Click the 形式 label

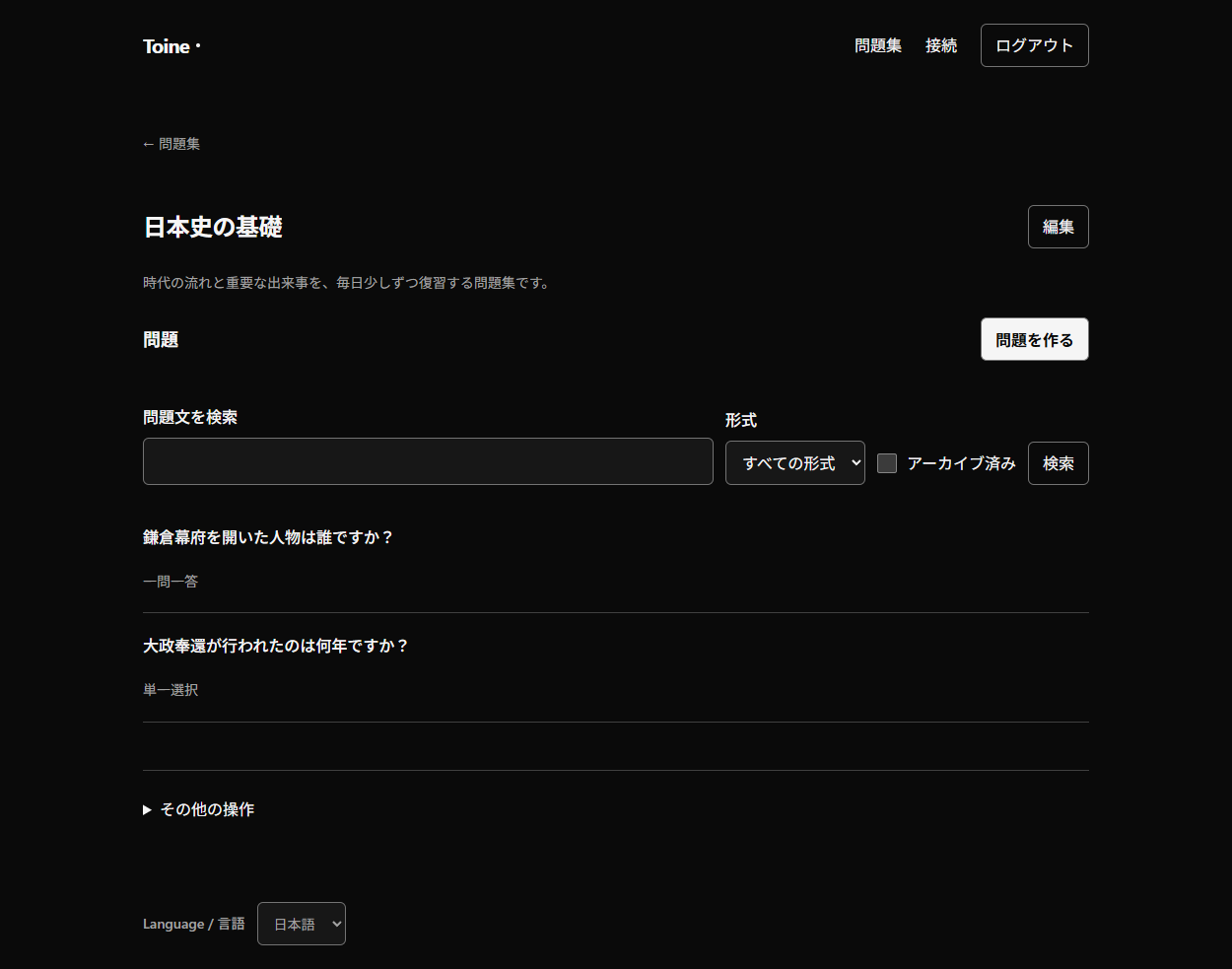point(741,420)
